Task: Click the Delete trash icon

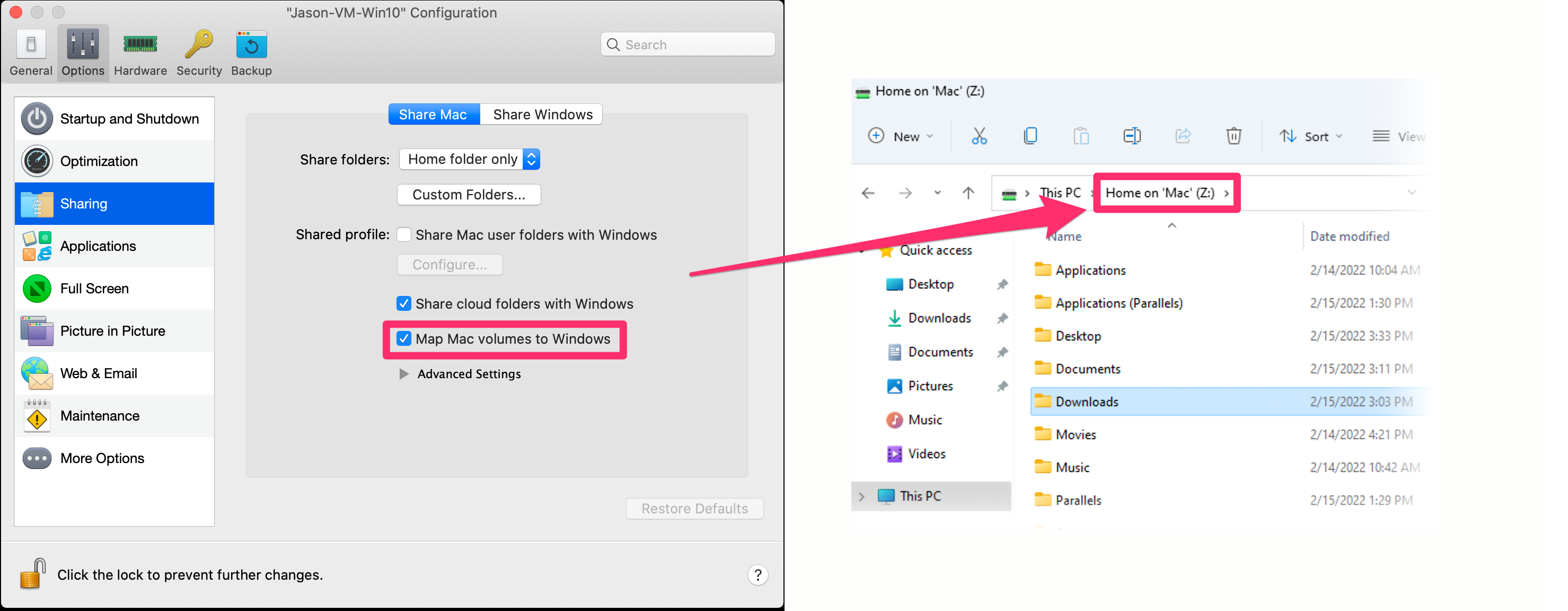Action: [x=1233, y=136]
